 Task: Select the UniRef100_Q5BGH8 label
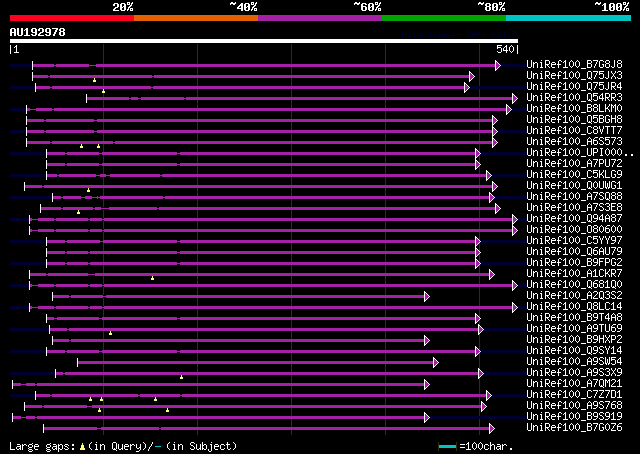[x=574, y=119]
